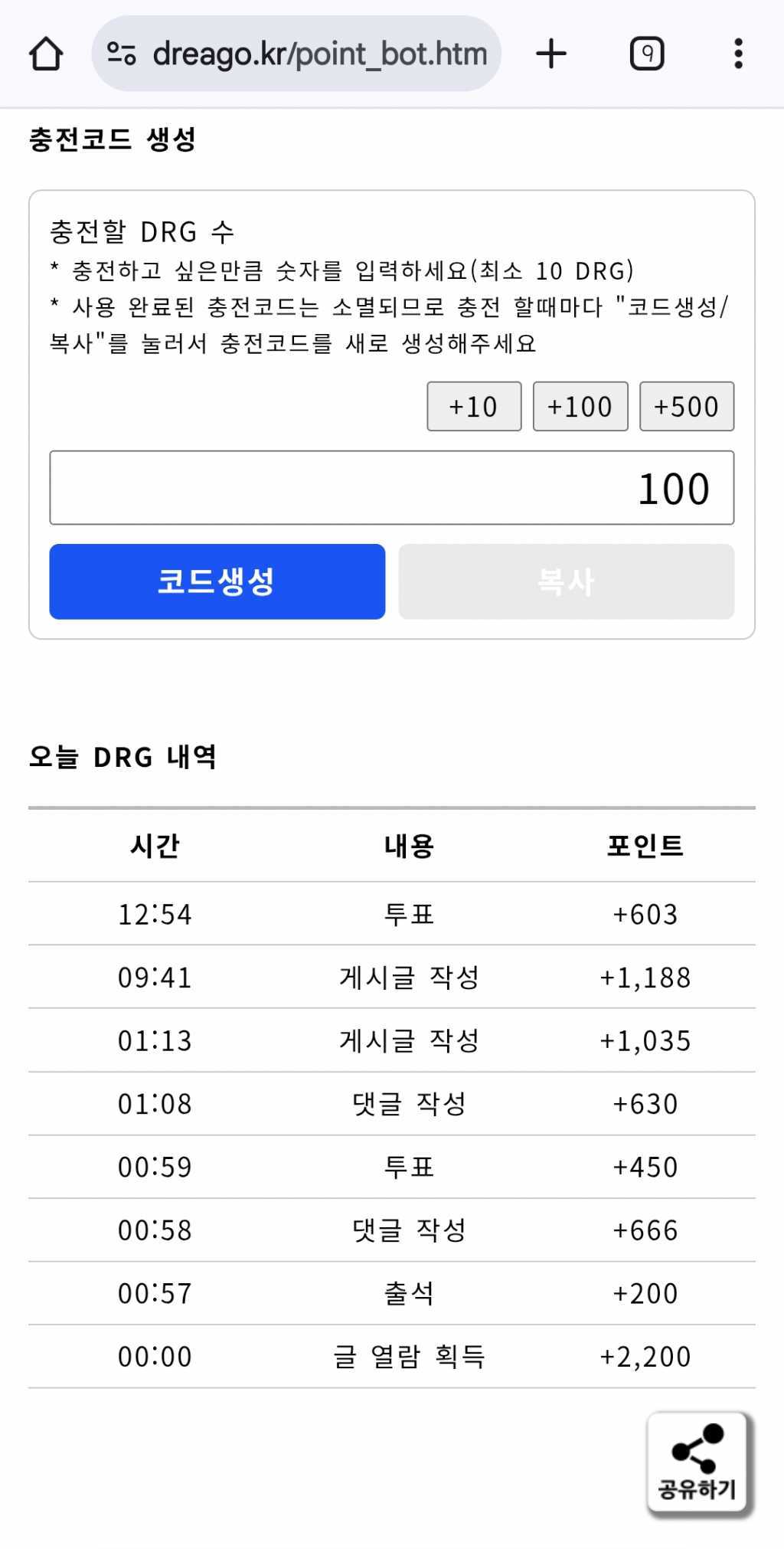Open a new tab with plus icon

click(550, 54)
